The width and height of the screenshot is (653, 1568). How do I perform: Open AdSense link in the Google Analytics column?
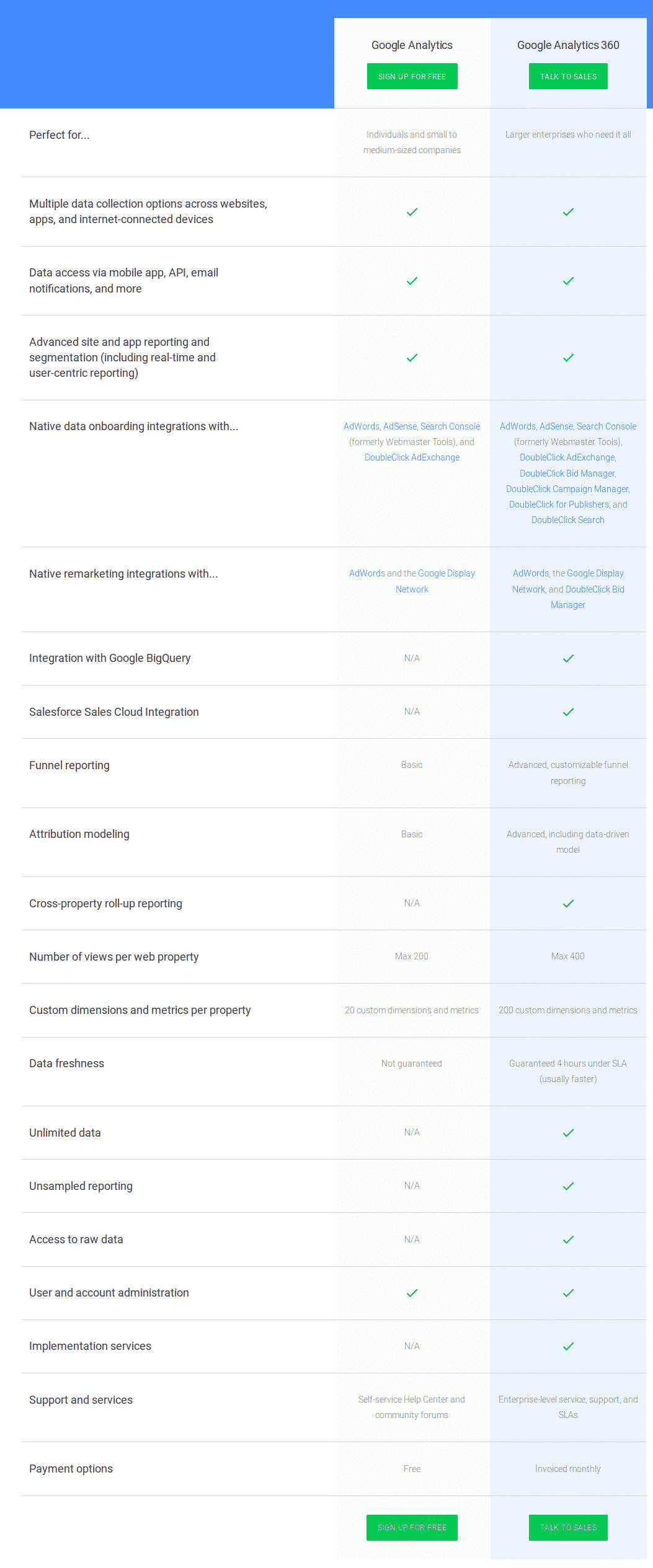[x=400, y=426]
